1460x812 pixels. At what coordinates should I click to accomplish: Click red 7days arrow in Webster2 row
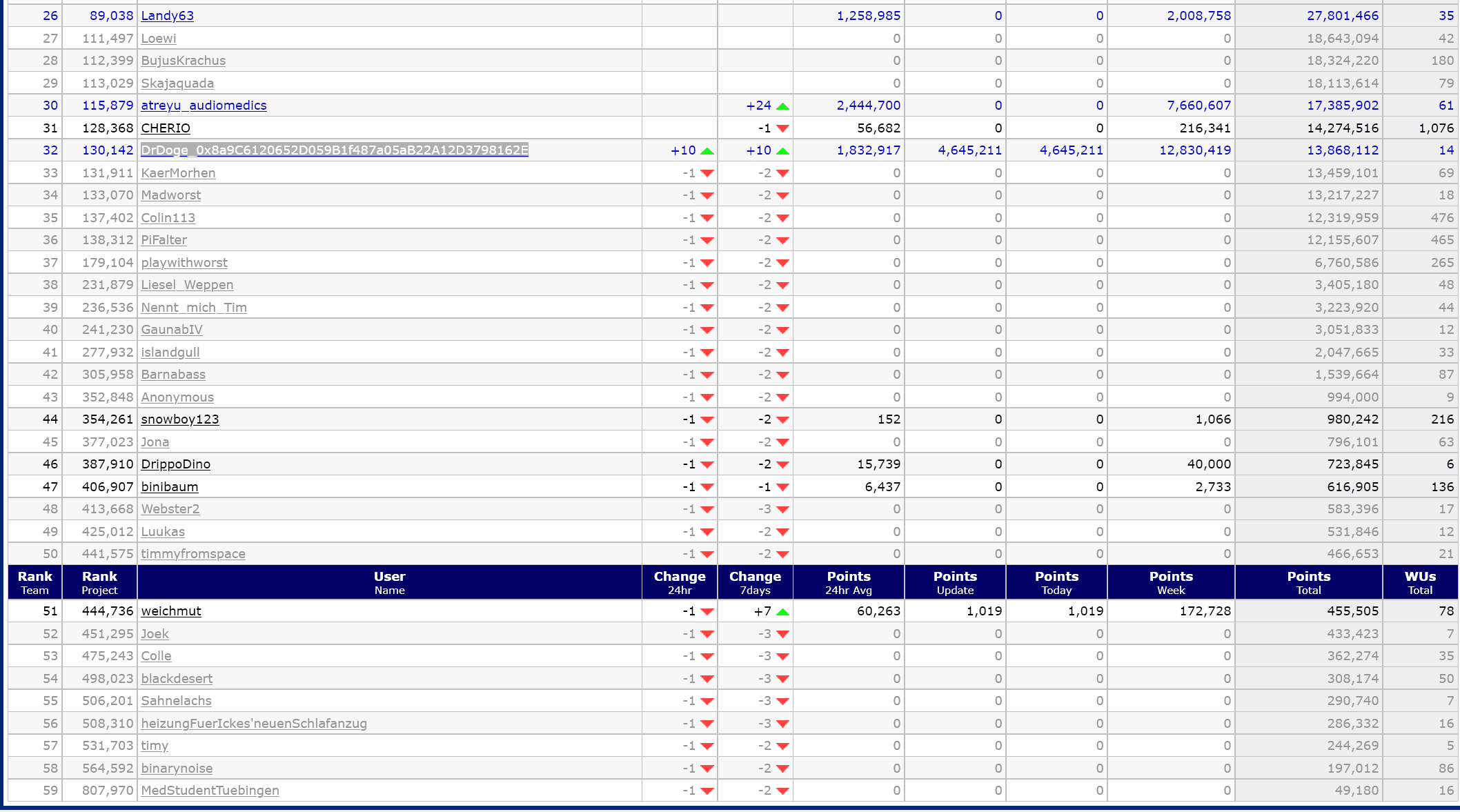tap(782, 510)
